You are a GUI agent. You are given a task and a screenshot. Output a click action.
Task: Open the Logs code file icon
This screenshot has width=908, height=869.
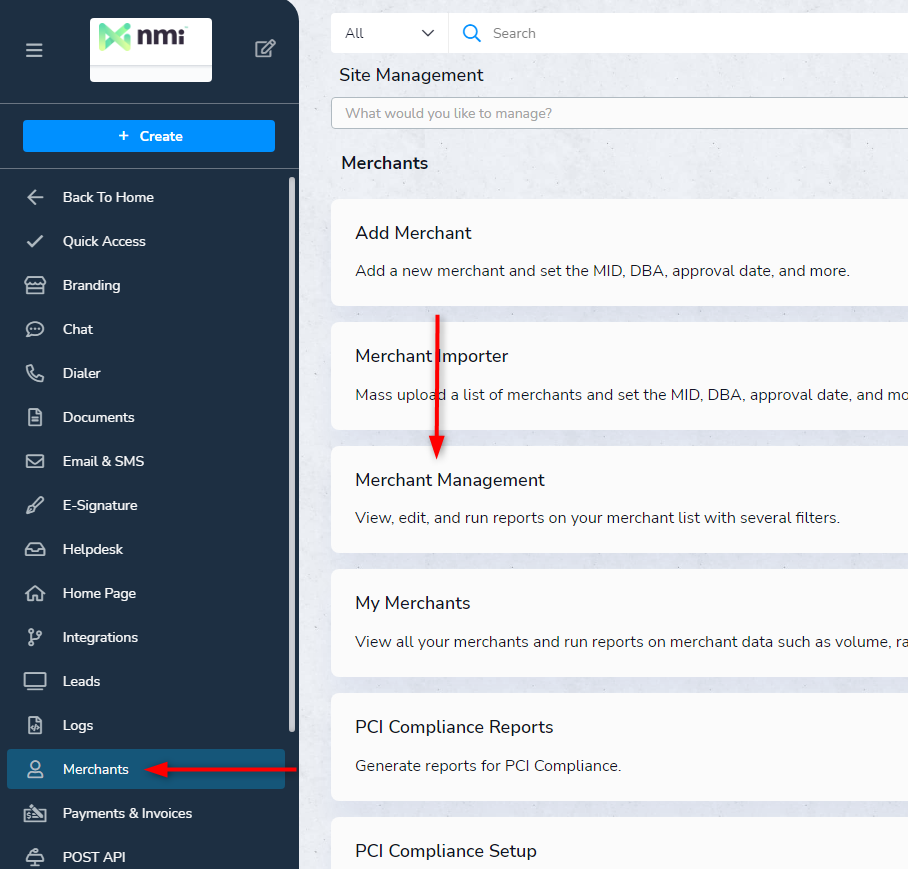tap(35, 725)
